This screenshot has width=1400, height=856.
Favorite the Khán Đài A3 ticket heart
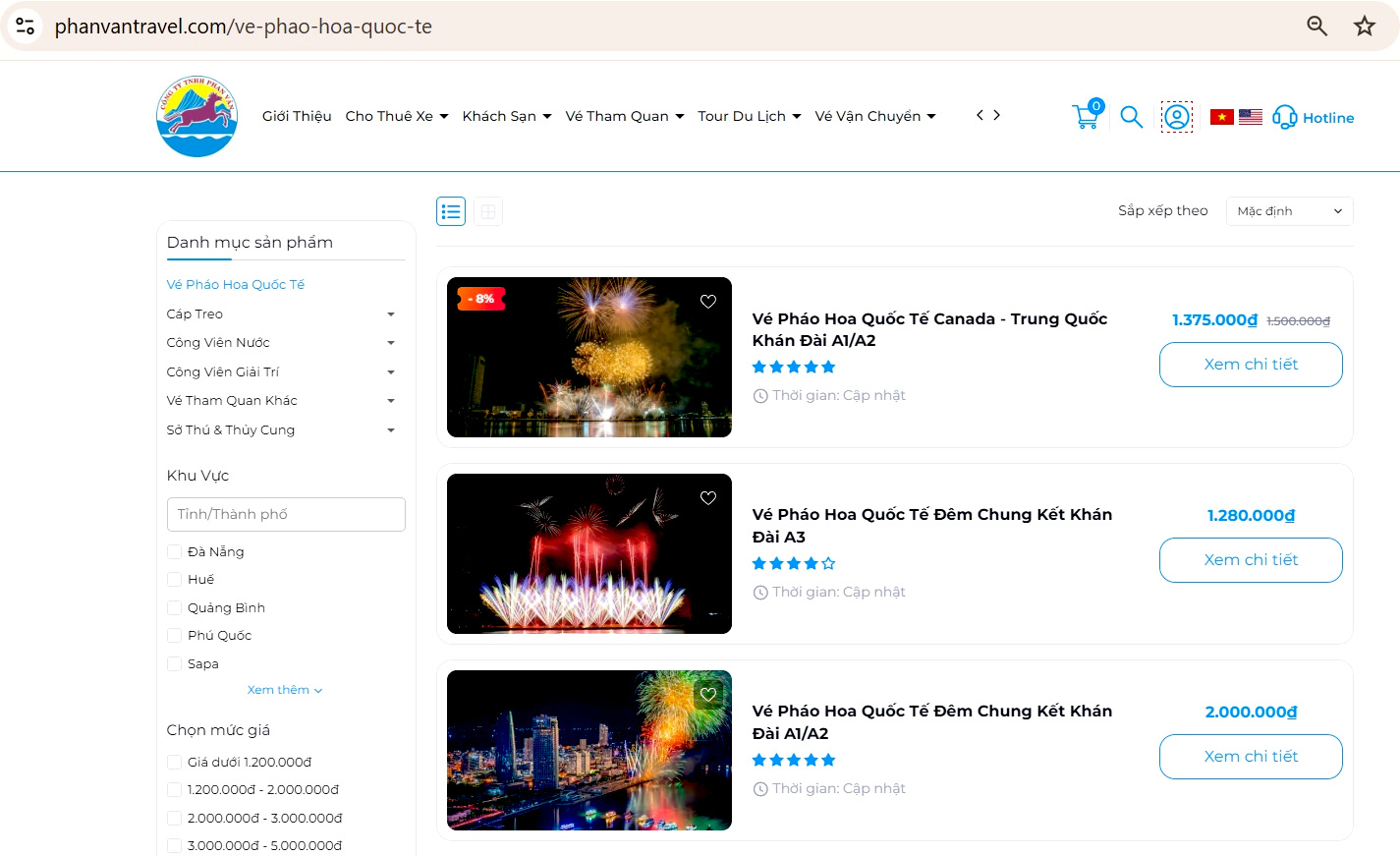click(x=708, y=498)
